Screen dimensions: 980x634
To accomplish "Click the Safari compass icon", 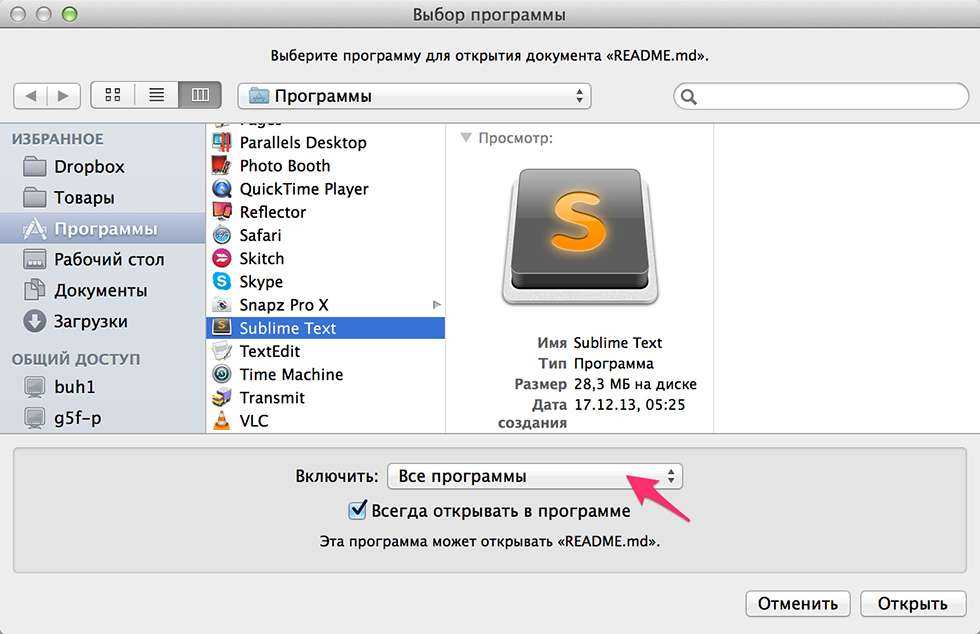I will click(222, 236).
